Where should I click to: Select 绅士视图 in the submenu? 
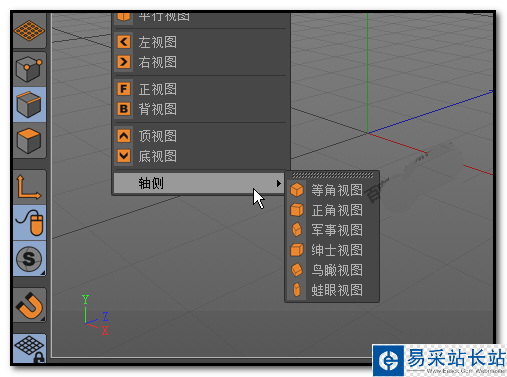(x=332, y=250)
